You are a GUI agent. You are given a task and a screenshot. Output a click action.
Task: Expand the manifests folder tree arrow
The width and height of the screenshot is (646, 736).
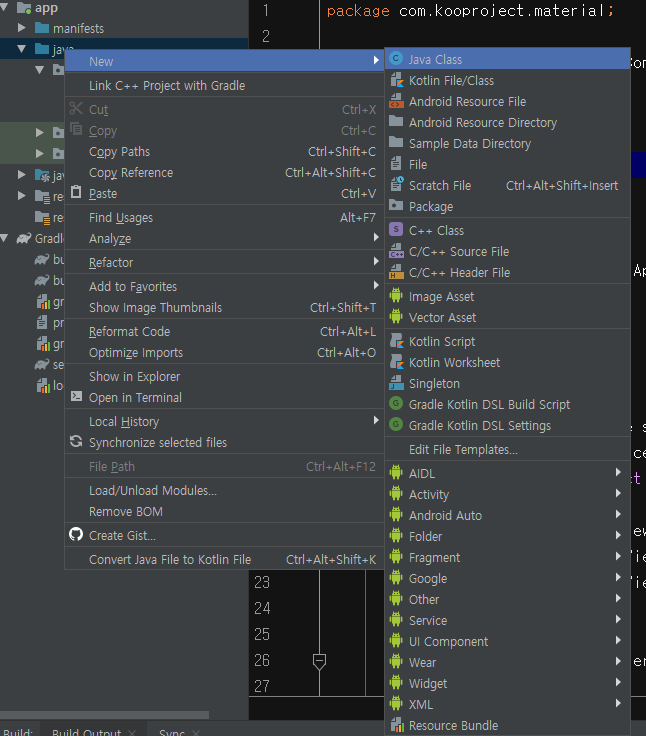tap(21, 28)
